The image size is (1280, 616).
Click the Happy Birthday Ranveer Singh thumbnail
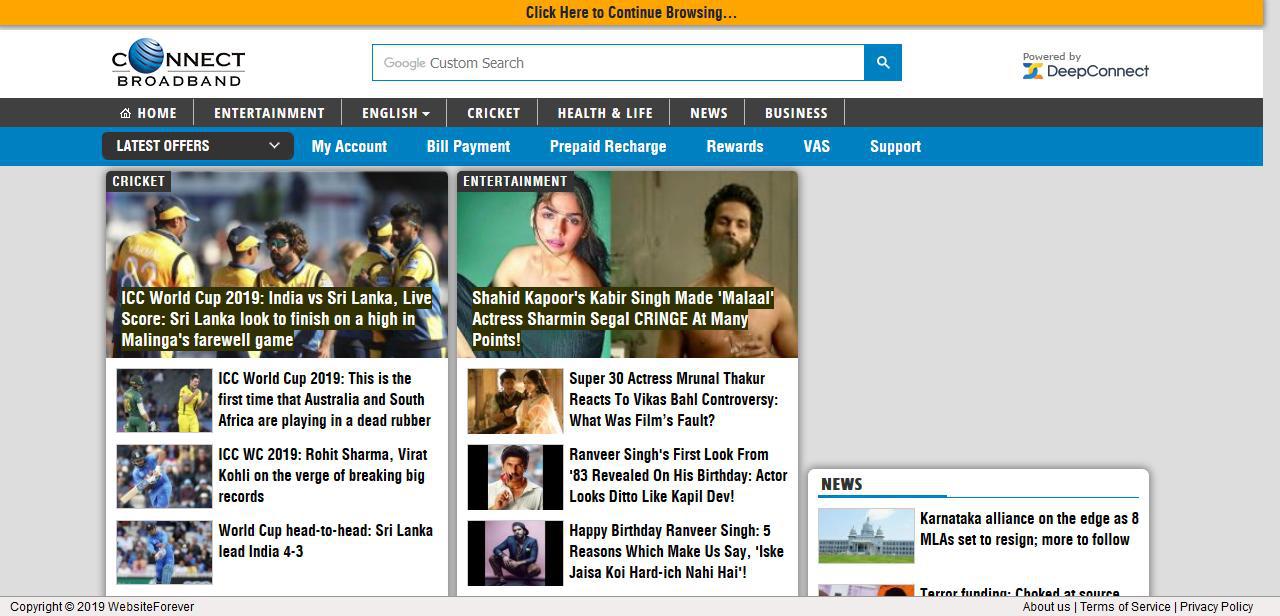pyautogui.click(x=515, y=553)
